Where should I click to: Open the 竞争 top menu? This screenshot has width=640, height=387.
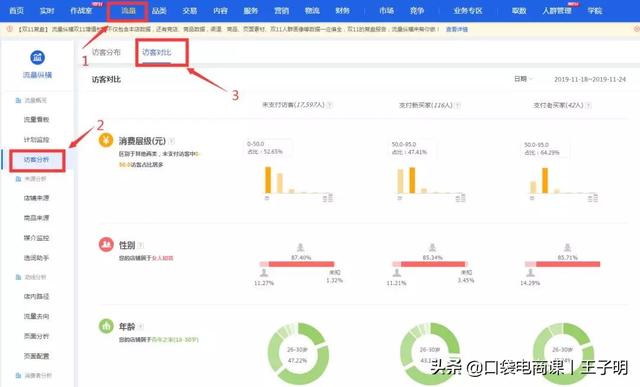coord(417,11)
